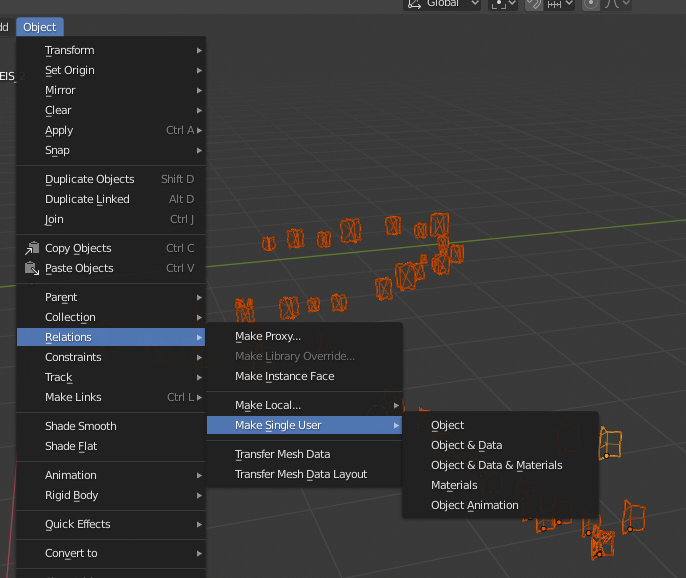Select Join from the Object menu
The width and height of the screenshot is (686, 578).
(111, 219)
